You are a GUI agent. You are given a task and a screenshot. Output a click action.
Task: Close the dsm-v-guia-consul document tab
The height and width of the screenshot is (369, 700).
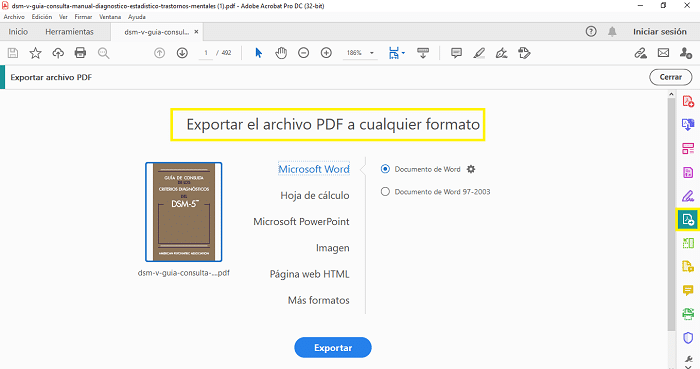pyautogui.click(x=196, y=32)
